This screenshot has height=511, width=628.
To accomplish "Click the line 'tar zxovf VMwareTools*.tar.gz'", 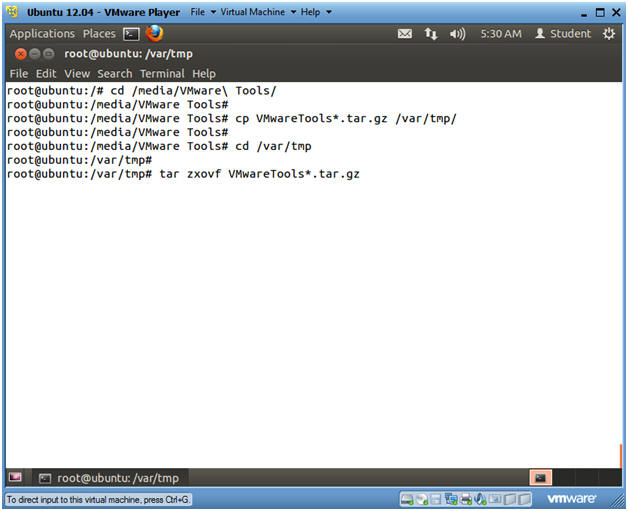I will tap(260, 174).
